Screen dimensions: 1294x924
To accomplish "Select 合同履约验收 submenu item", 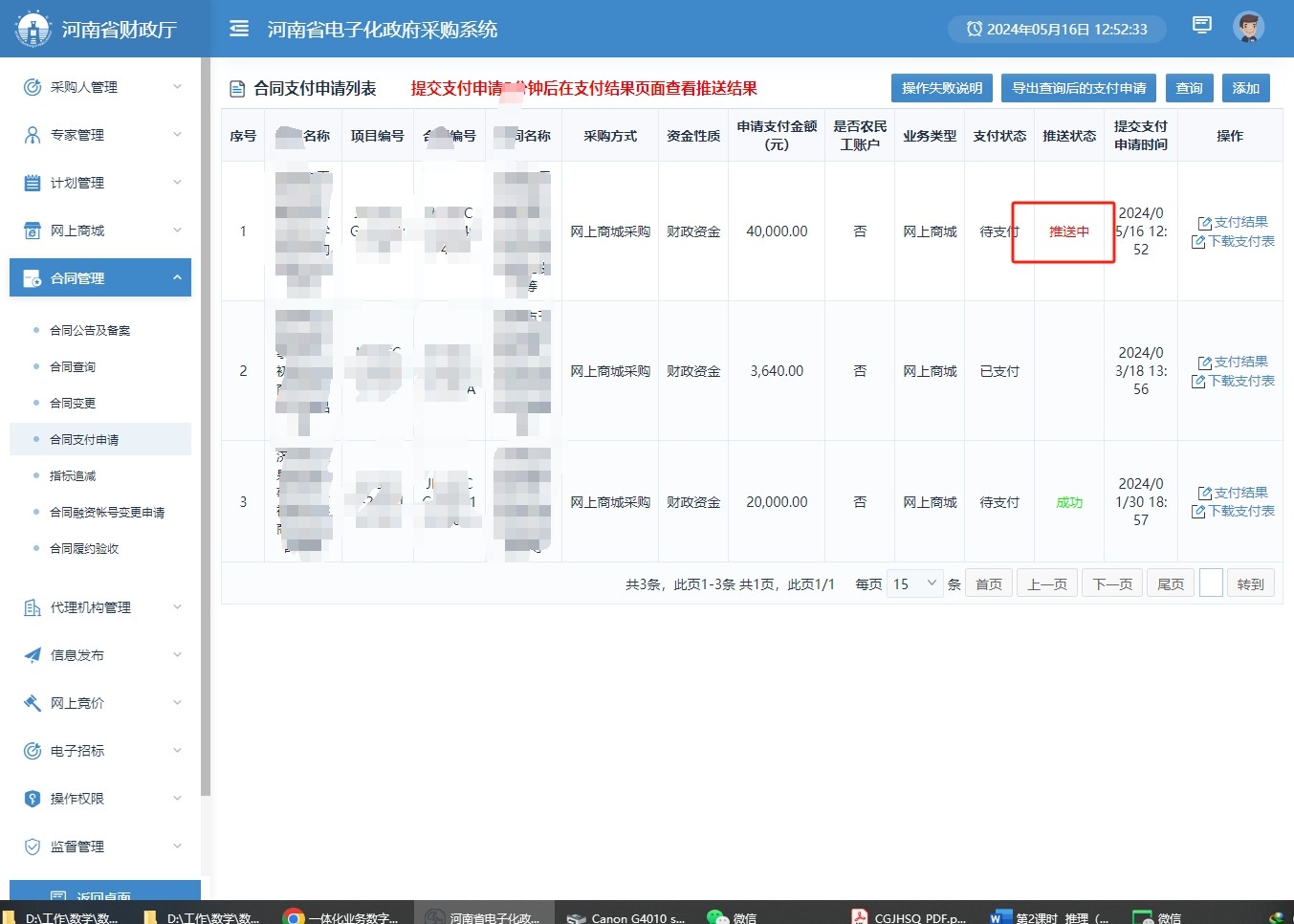I will (84, 549).
